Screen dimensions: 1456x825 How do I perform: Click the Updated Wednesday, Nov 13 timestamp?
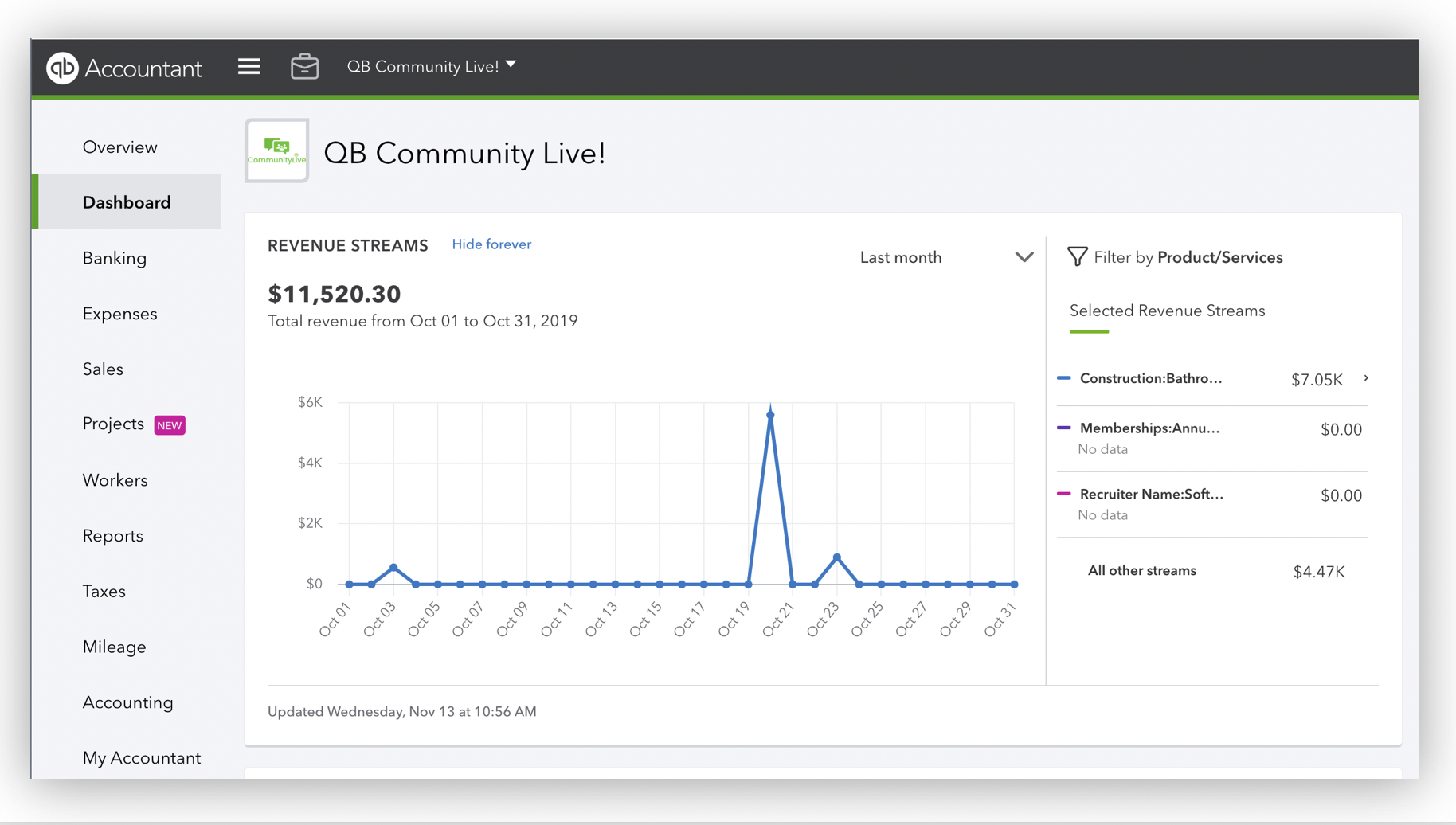point(402,712)
